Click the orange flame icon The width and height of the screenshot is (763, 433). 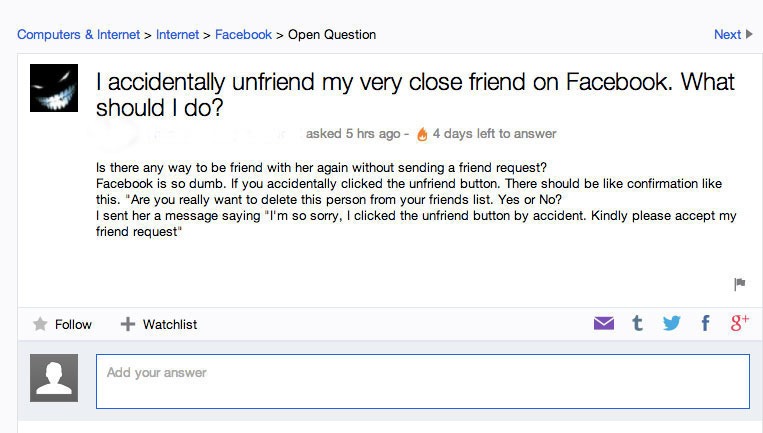pos(422,134)
